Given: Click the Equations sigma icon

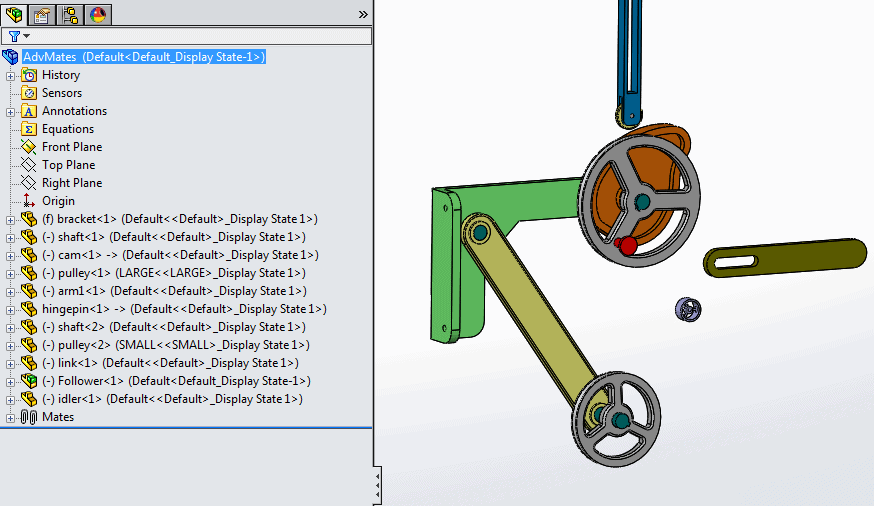Looking at the screenshot, I should click(x=29, y=129).
